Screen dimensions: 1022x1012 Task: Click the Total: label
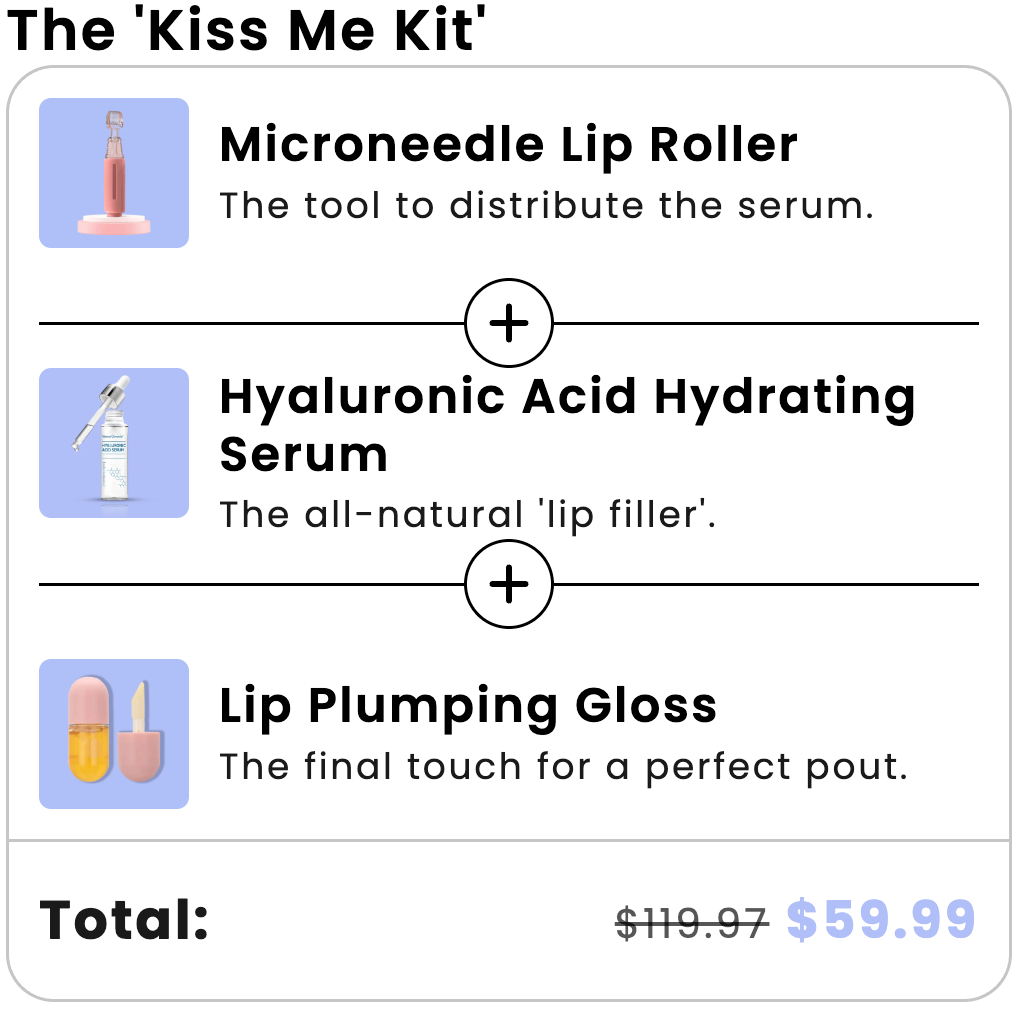coord(124,920)
